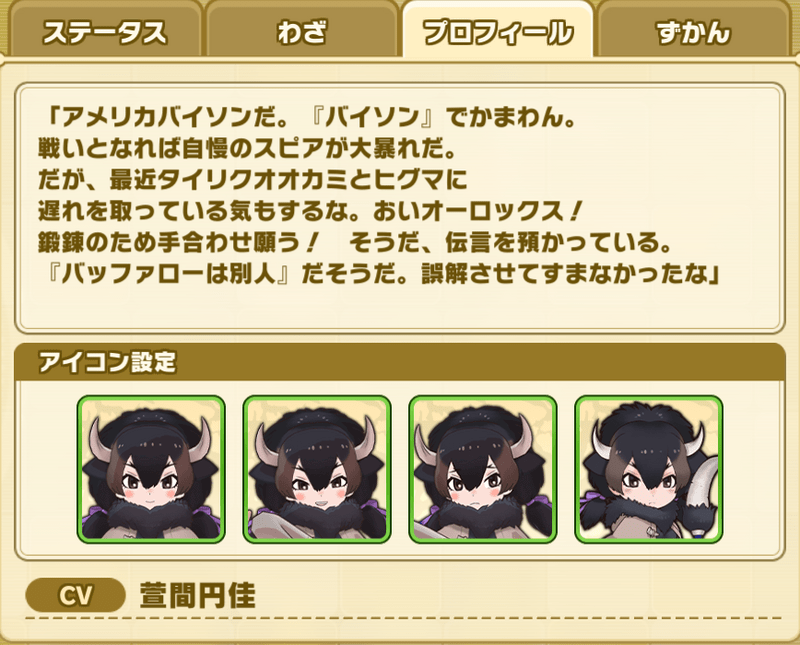Click the CV badge label
800x645 pixels.
point(76,595)
